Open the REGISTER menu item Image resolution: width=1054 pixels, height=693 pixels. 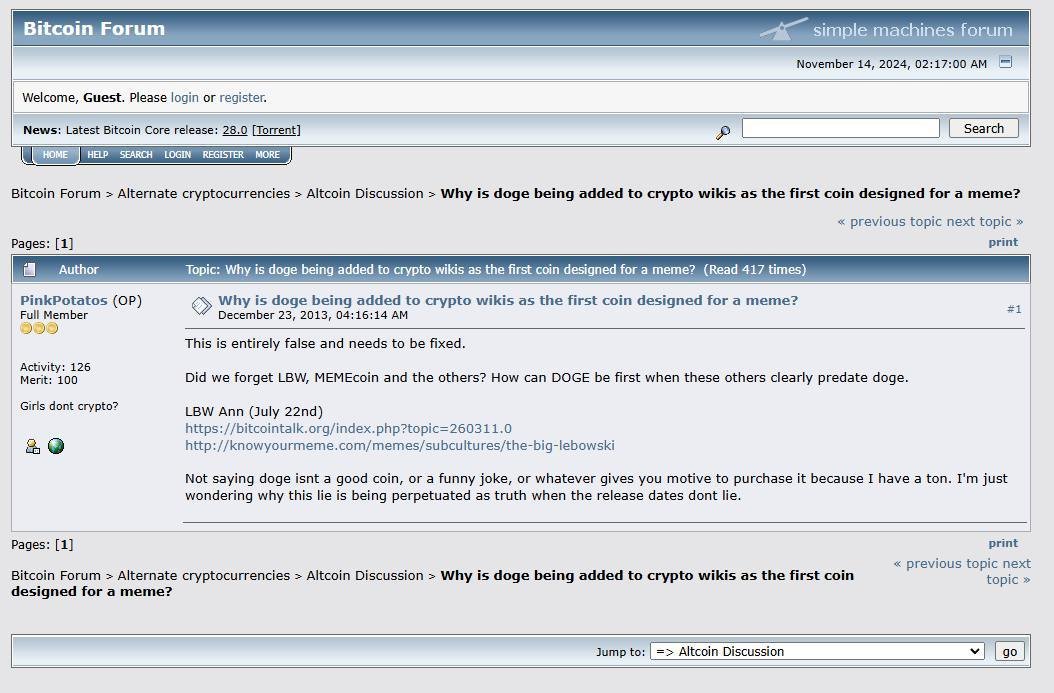(223, 155)
